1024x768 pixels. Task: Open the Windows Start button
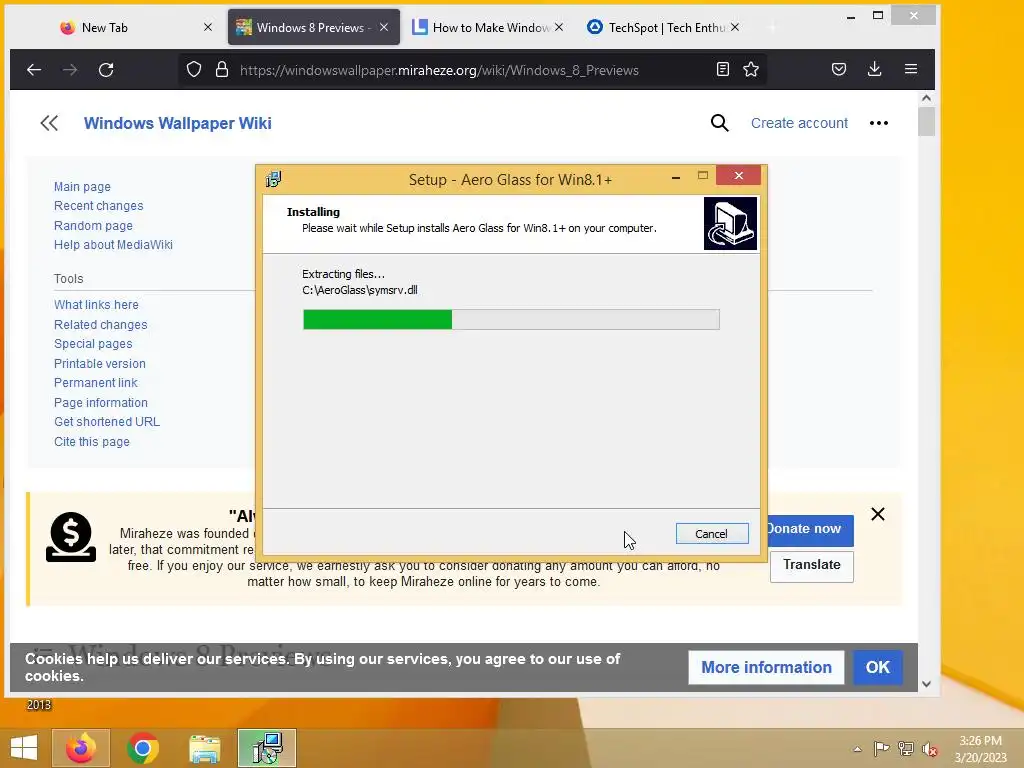pyautogui.click(x=24, y=748)
